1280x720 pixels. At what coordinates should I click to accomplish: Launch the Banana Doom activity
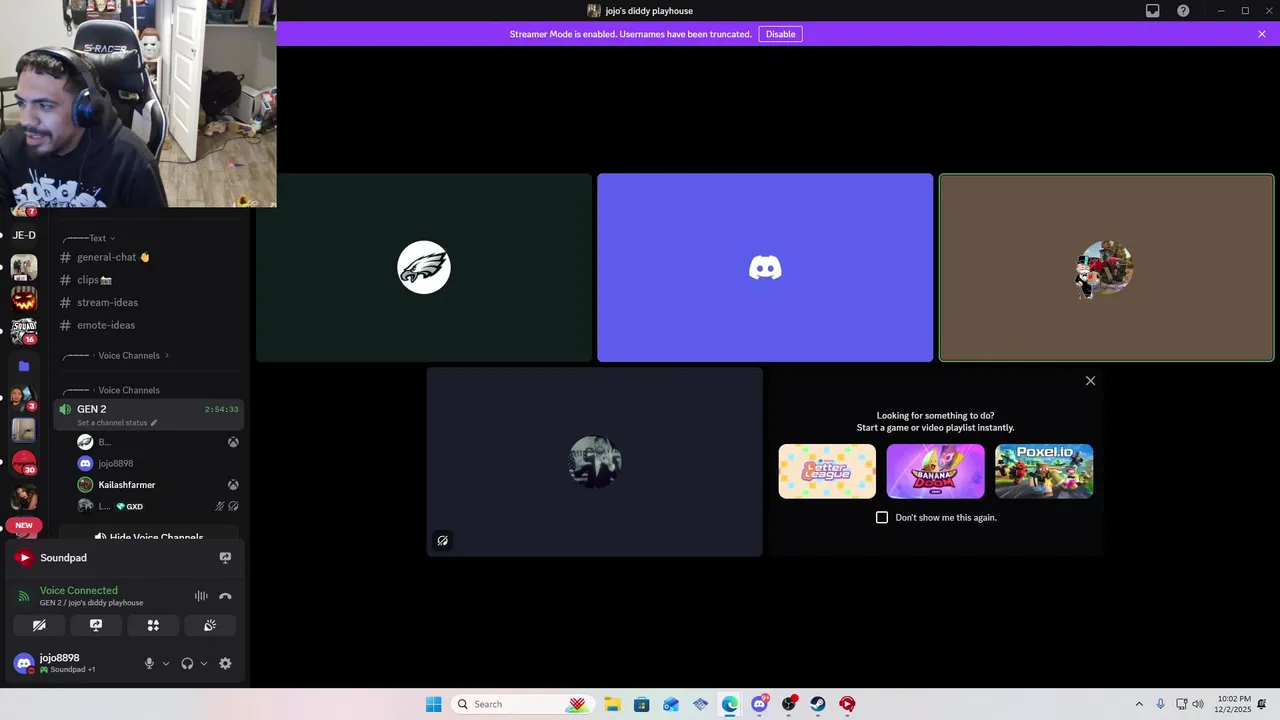[935, 471]
